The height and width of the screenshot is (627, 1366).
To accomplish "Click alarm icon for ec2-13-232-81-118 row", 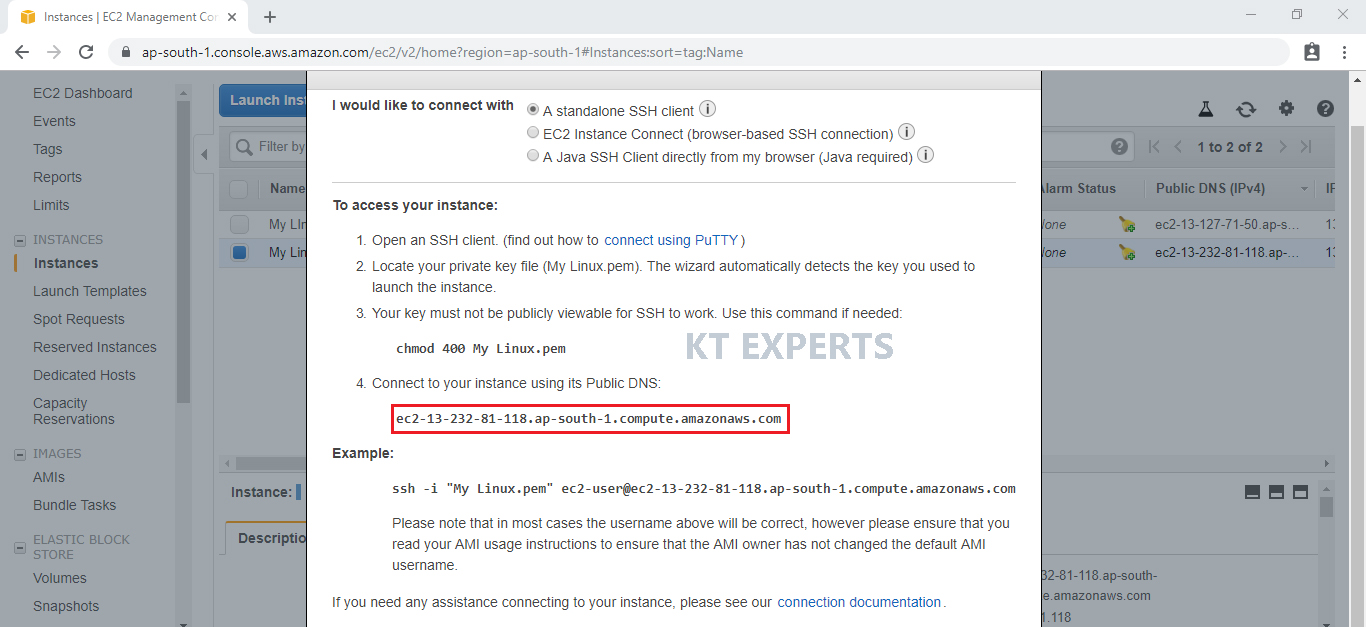I will 1127,253.
